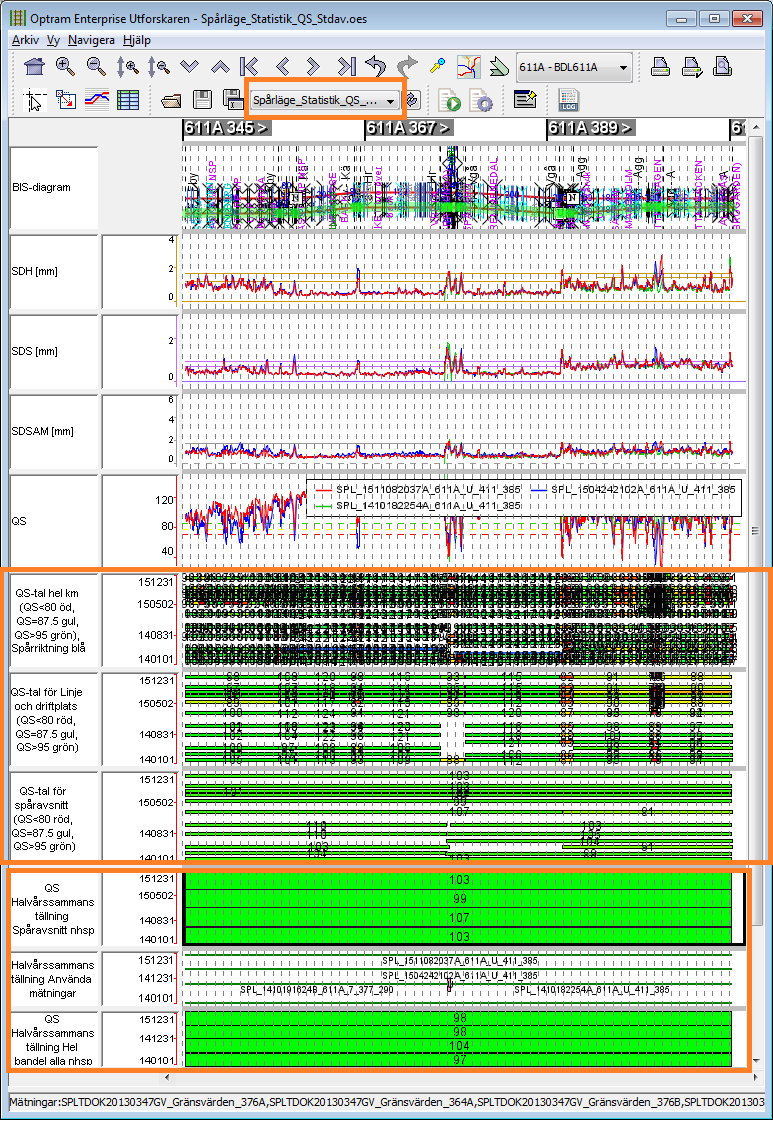Screen dimensions: 773x1124
Task: Click the redo arrow icon
Action: [407, 67]
